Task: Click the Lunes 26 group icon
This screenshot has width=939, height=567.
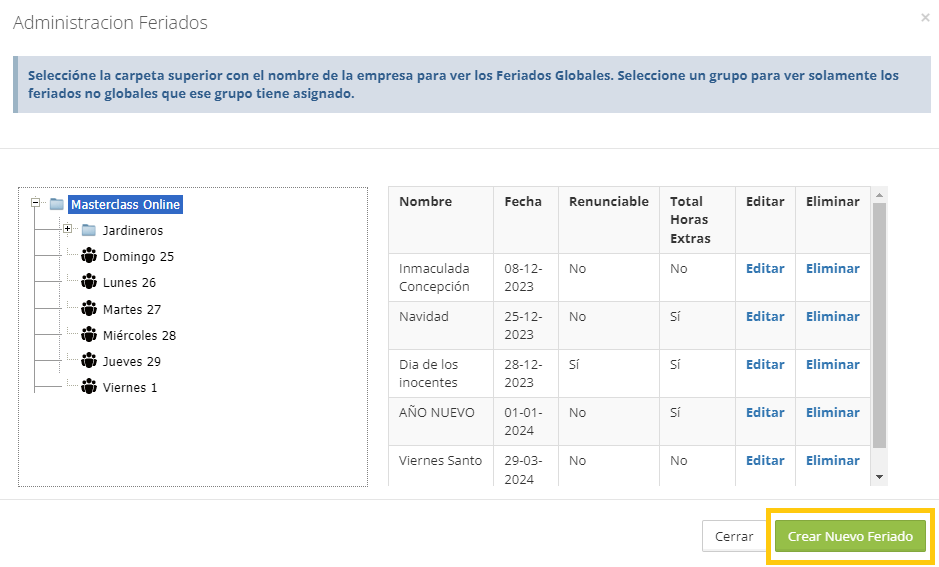Action: pos(89,283)
